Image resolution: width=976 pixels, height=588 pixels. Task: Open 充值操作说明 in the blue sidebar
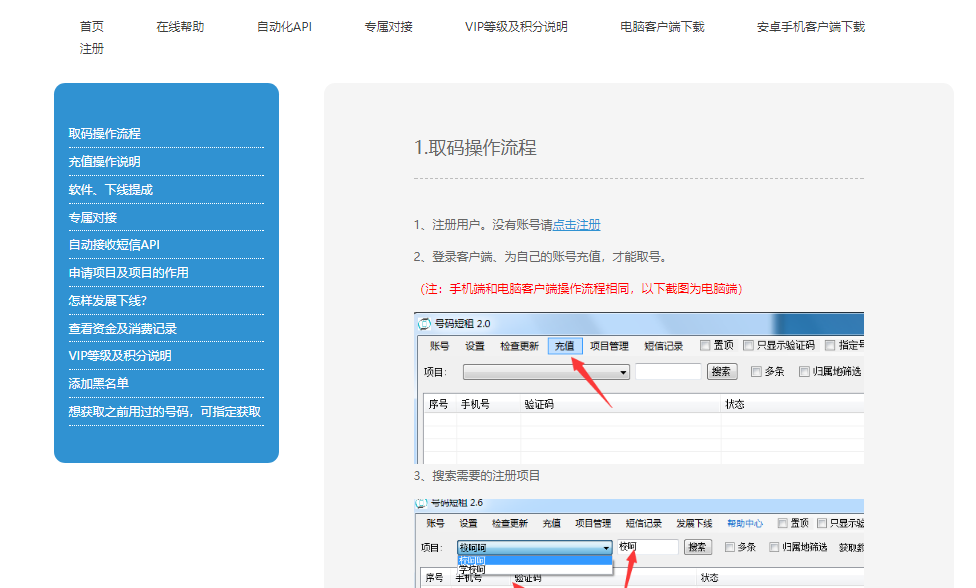pyautogui.click(x=105, y=162)
